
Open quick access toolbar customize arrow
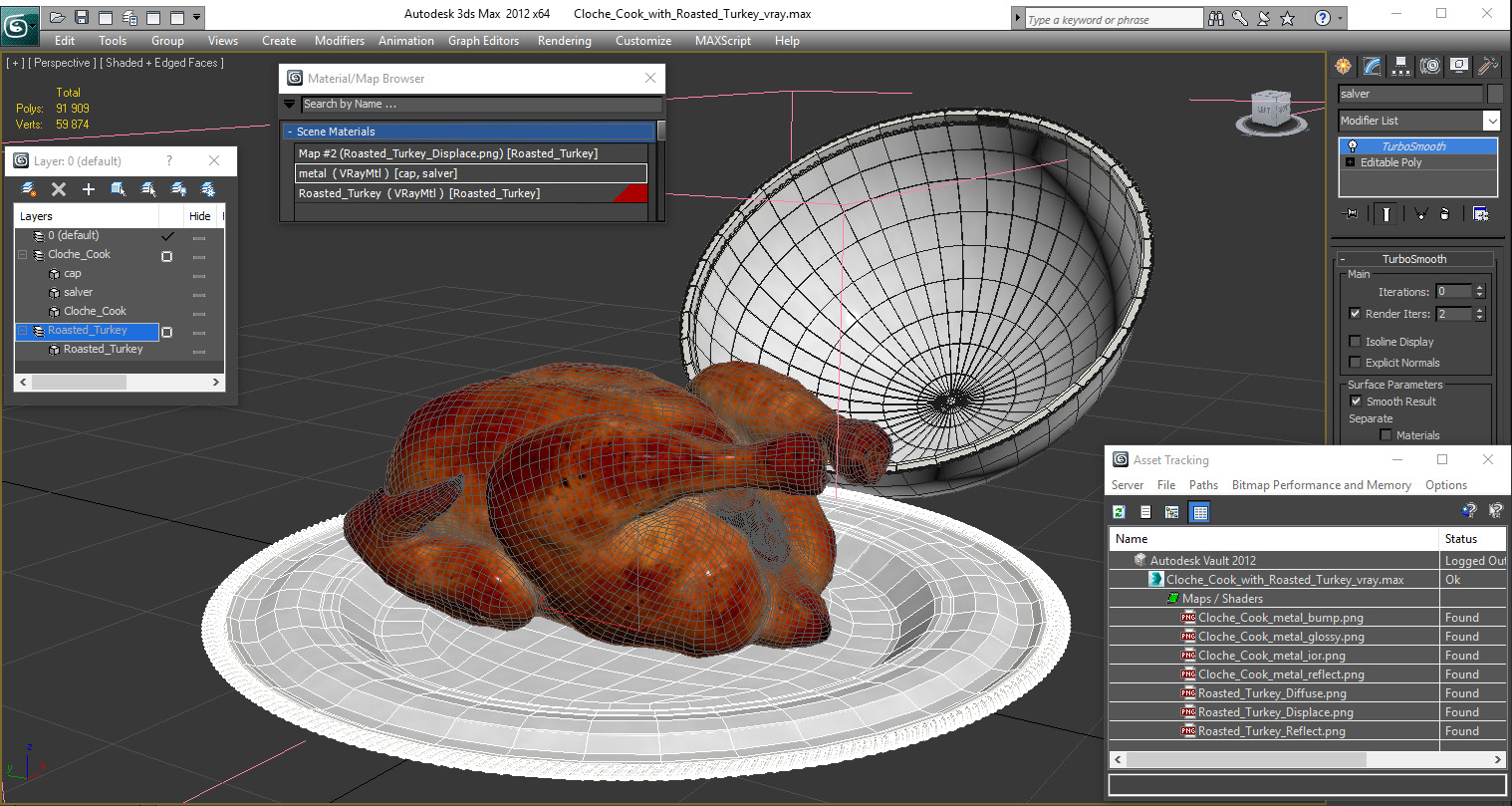(x=197, y=17)
